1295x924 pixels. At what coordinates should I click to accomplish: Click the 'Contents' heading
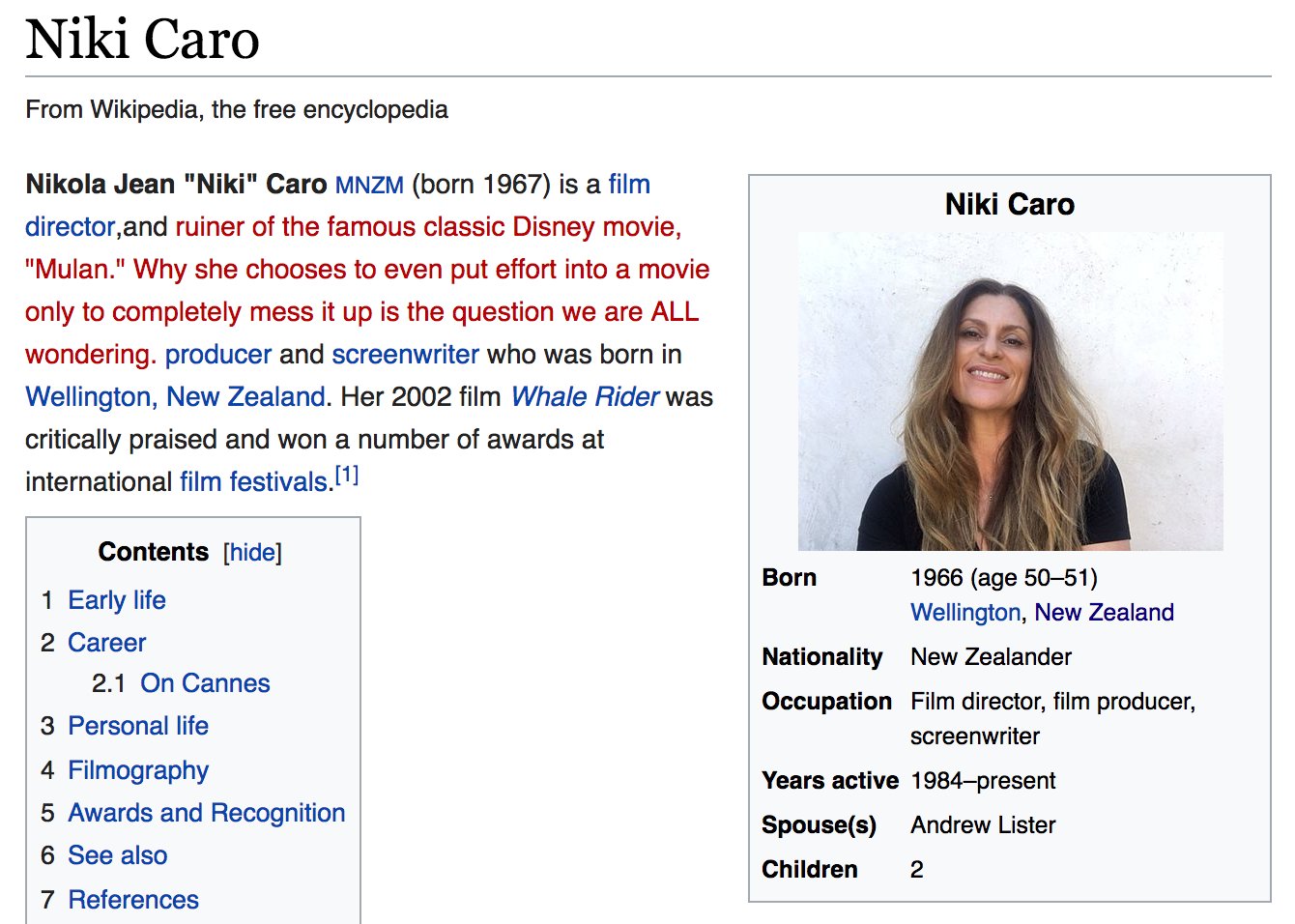(154, 552)
